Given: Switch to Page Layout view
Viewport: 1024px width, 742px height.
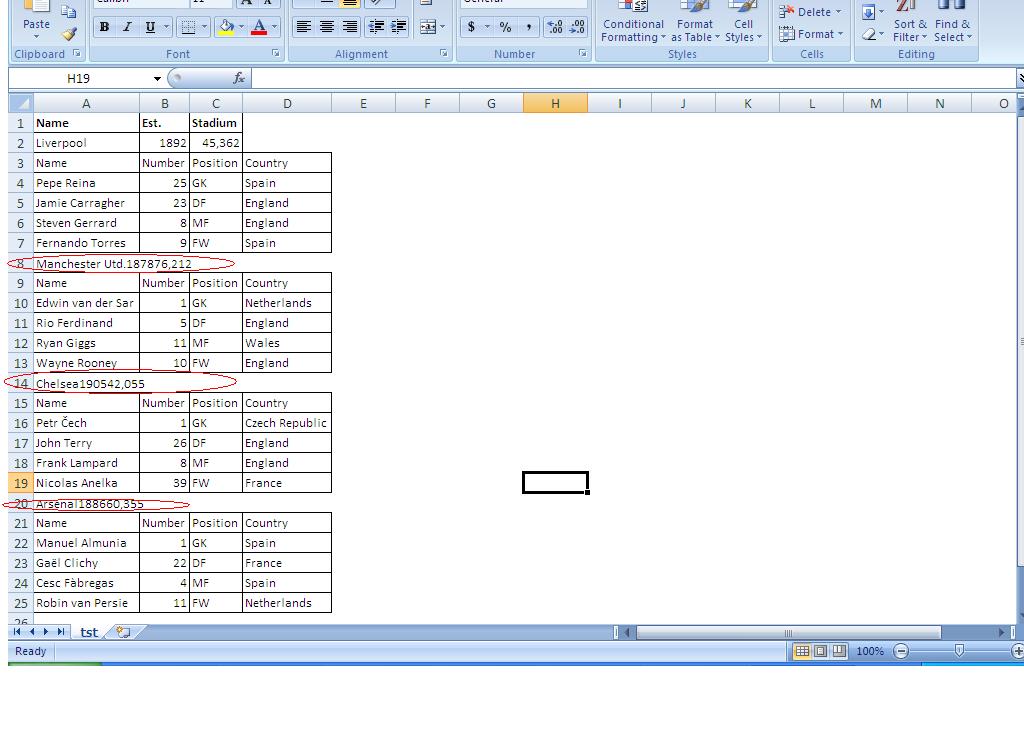Looking at the screenshot, I should 821,651.
